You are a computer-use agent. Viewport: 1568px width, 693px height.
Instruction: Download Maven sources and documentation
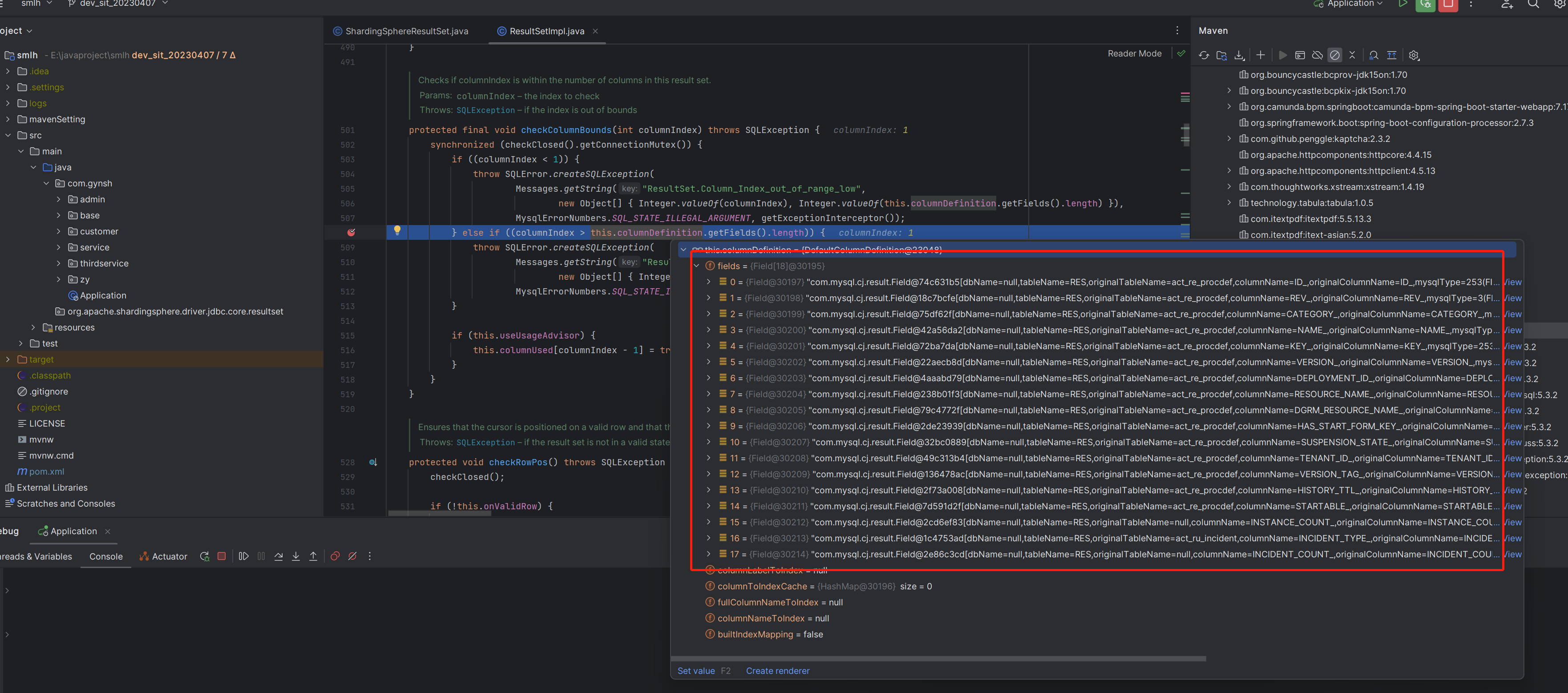(x=1239, y=55)
